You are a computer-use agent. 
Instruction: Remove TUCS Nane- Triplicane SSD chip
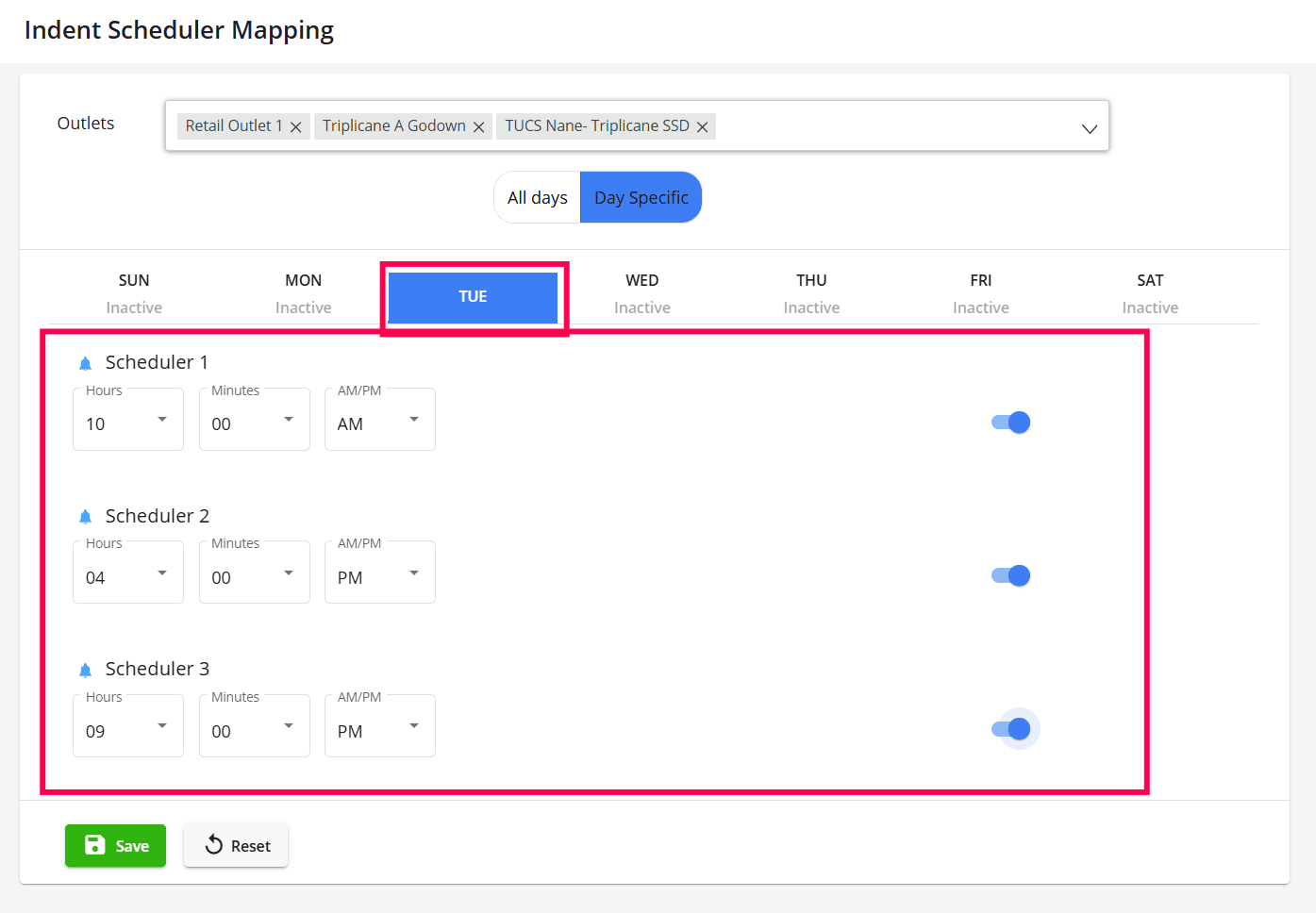[x=703, y=127]
